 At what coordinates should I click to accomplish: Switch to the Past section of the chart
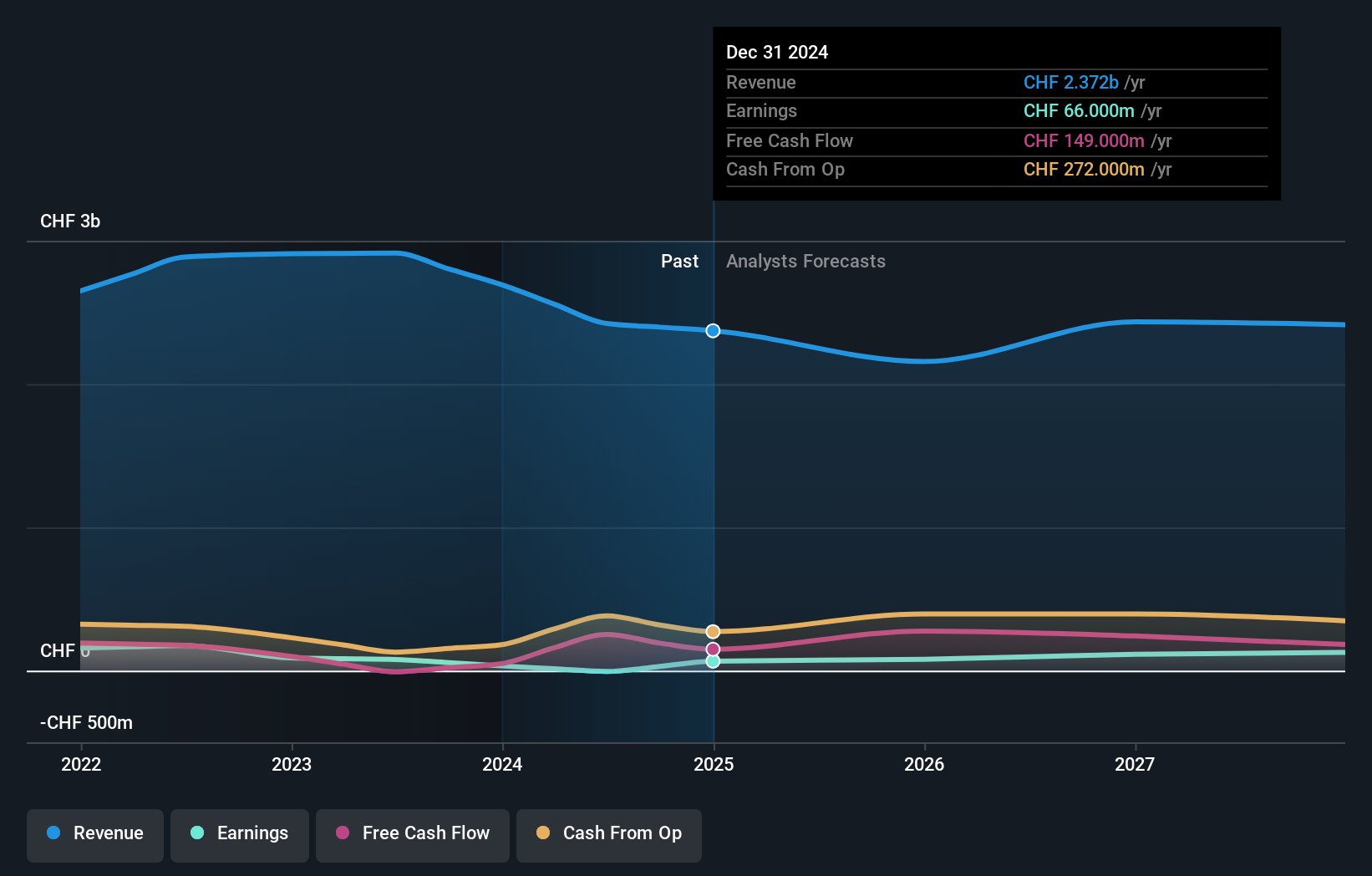click(679, 261)
